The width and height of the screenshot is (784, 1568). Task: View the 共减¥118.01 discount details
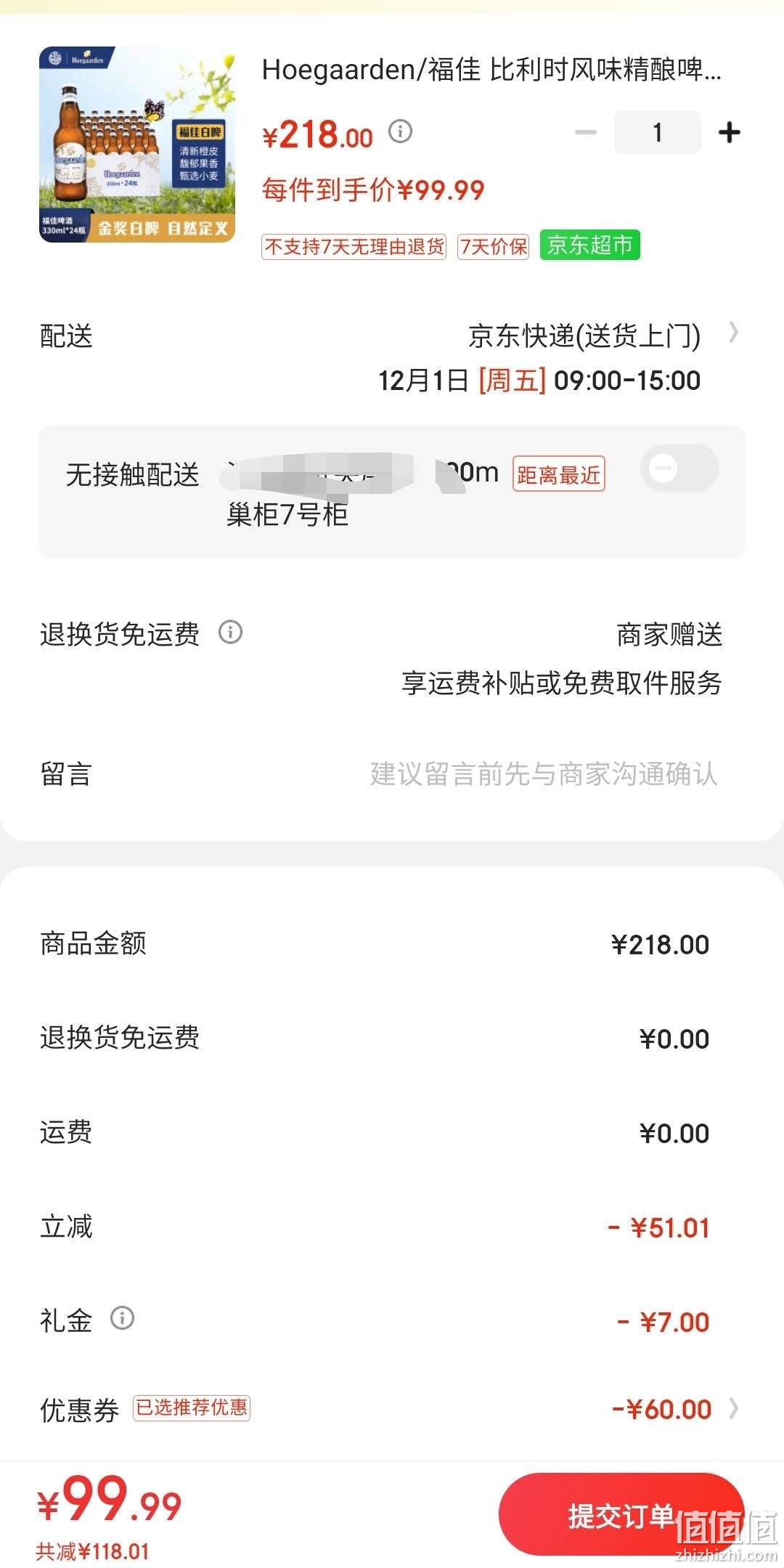(93, 1552)
